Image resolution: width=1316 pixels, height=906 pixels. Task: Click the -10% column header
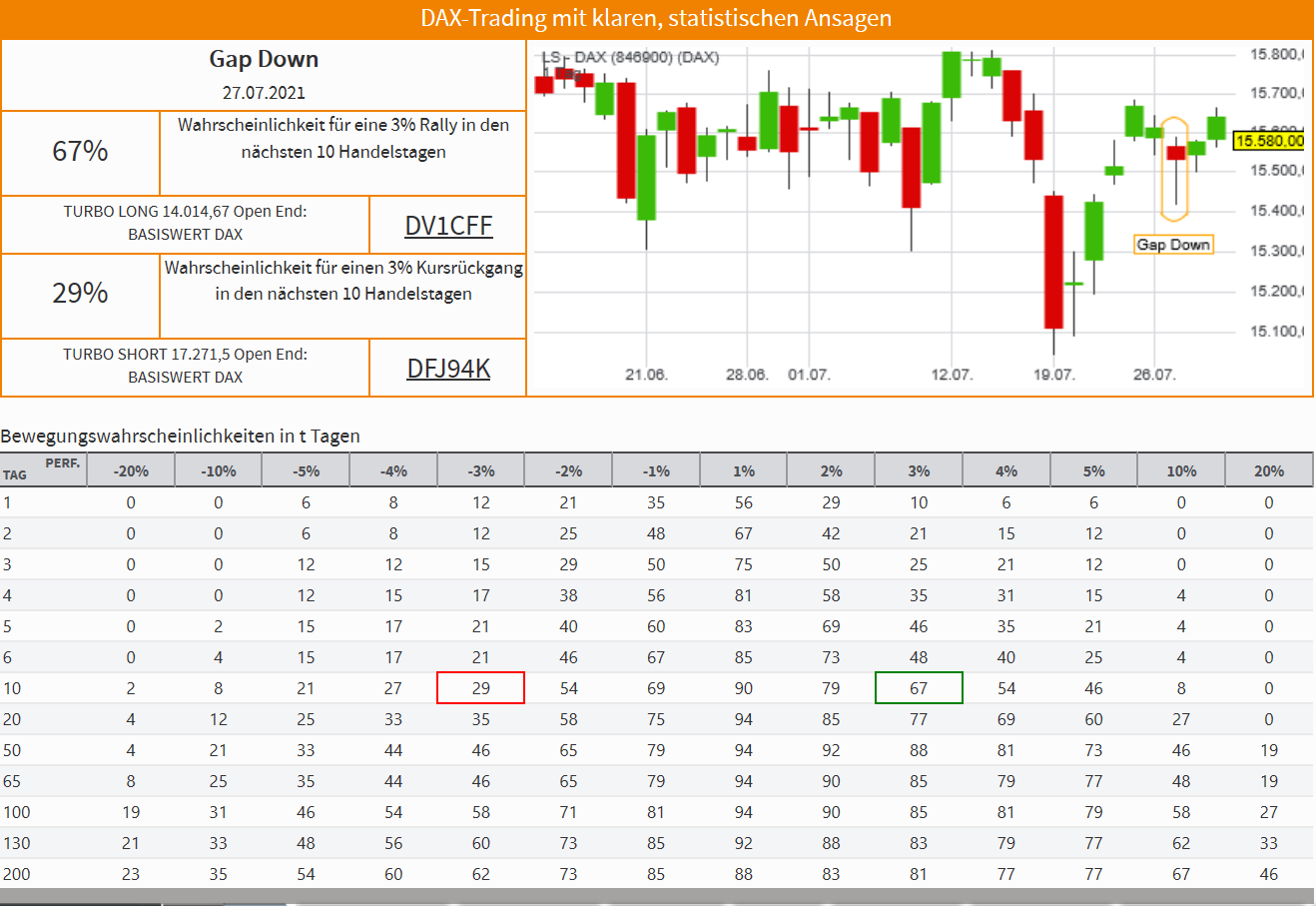tap(219, 470)
